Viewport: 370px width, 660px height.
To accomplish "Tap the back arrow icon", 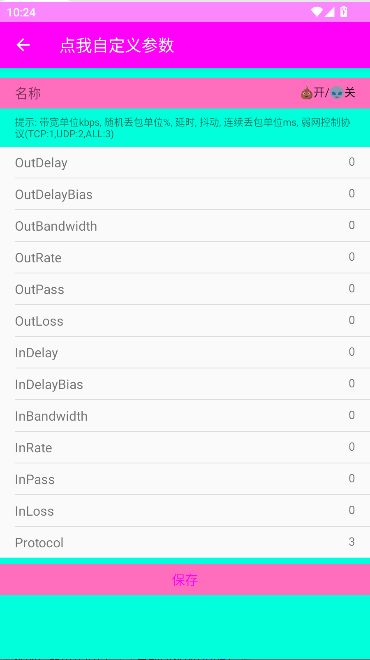I will pos(23,45).
